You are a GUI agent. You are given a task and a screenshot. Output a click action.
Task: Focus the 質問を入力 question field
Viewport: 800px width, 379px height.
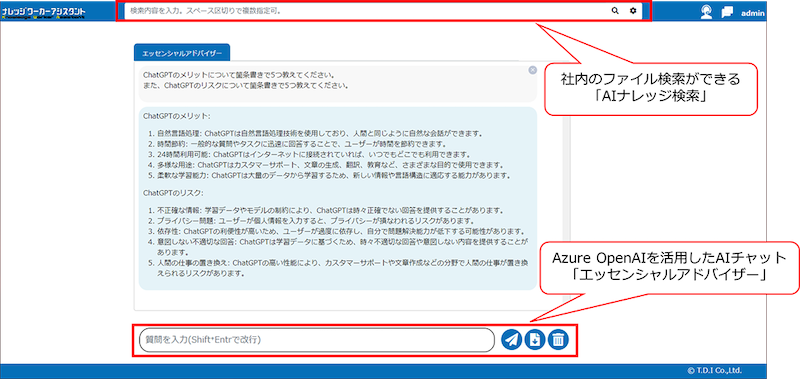pos(317,340)
